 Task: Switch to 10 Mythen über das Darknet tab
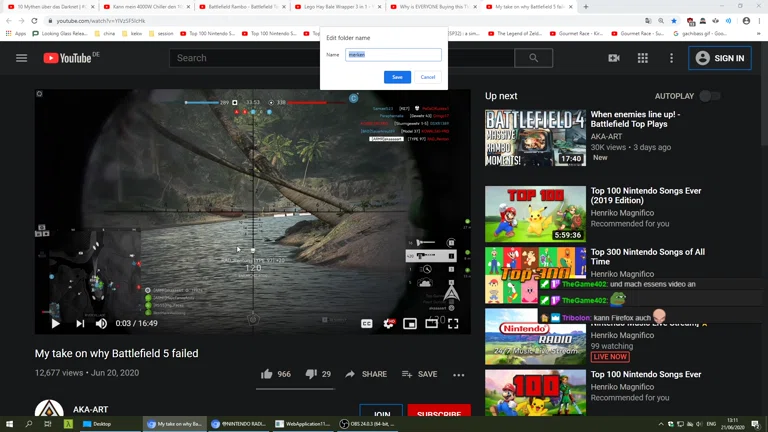[x=50, y=7]
